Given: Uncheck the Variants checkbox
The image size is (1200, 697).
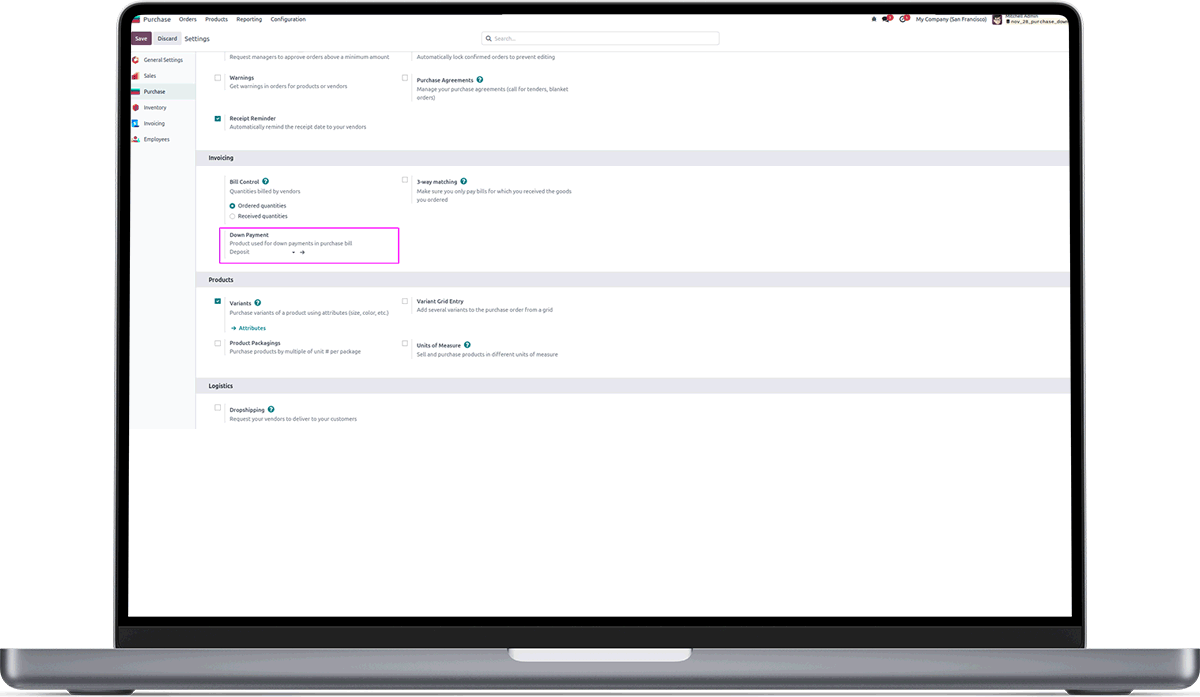Looking at the screenshot, I should pos(218,301).
